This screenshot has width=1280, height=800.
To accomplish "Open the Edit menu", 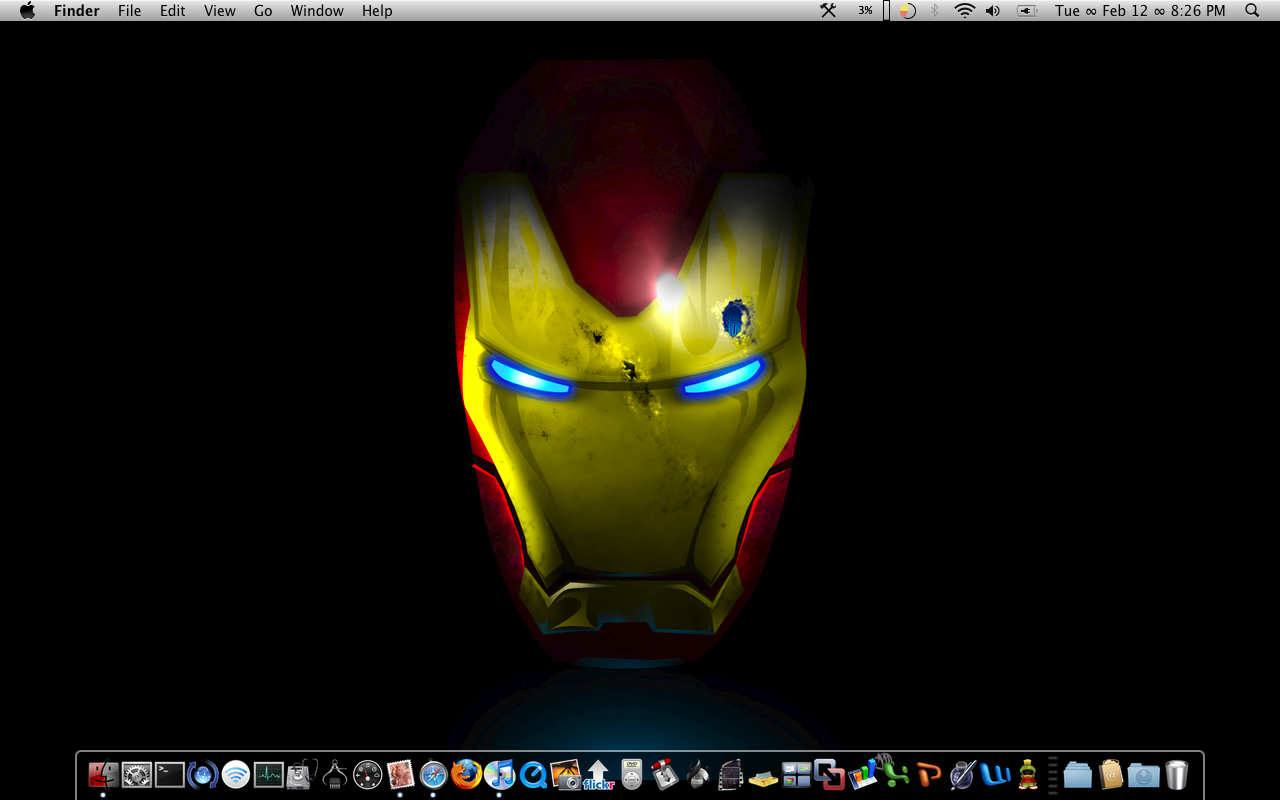I will pyautogui.click(x=173, y=11).
